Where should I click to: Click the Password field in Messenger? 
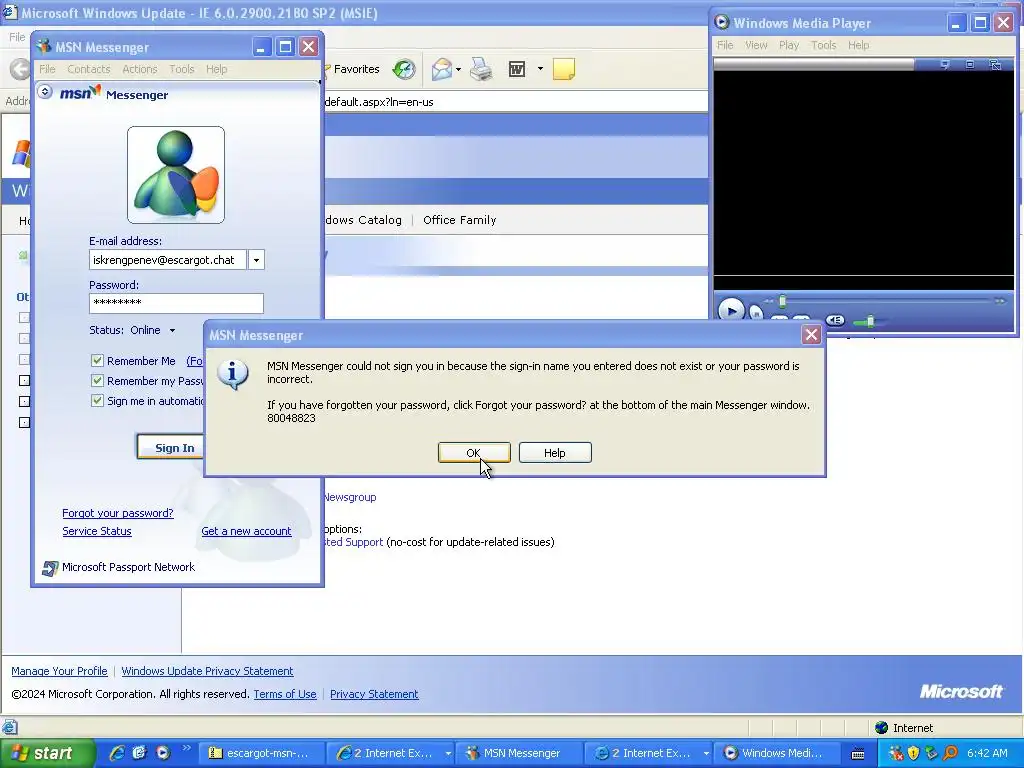click(x=176, y=303)
